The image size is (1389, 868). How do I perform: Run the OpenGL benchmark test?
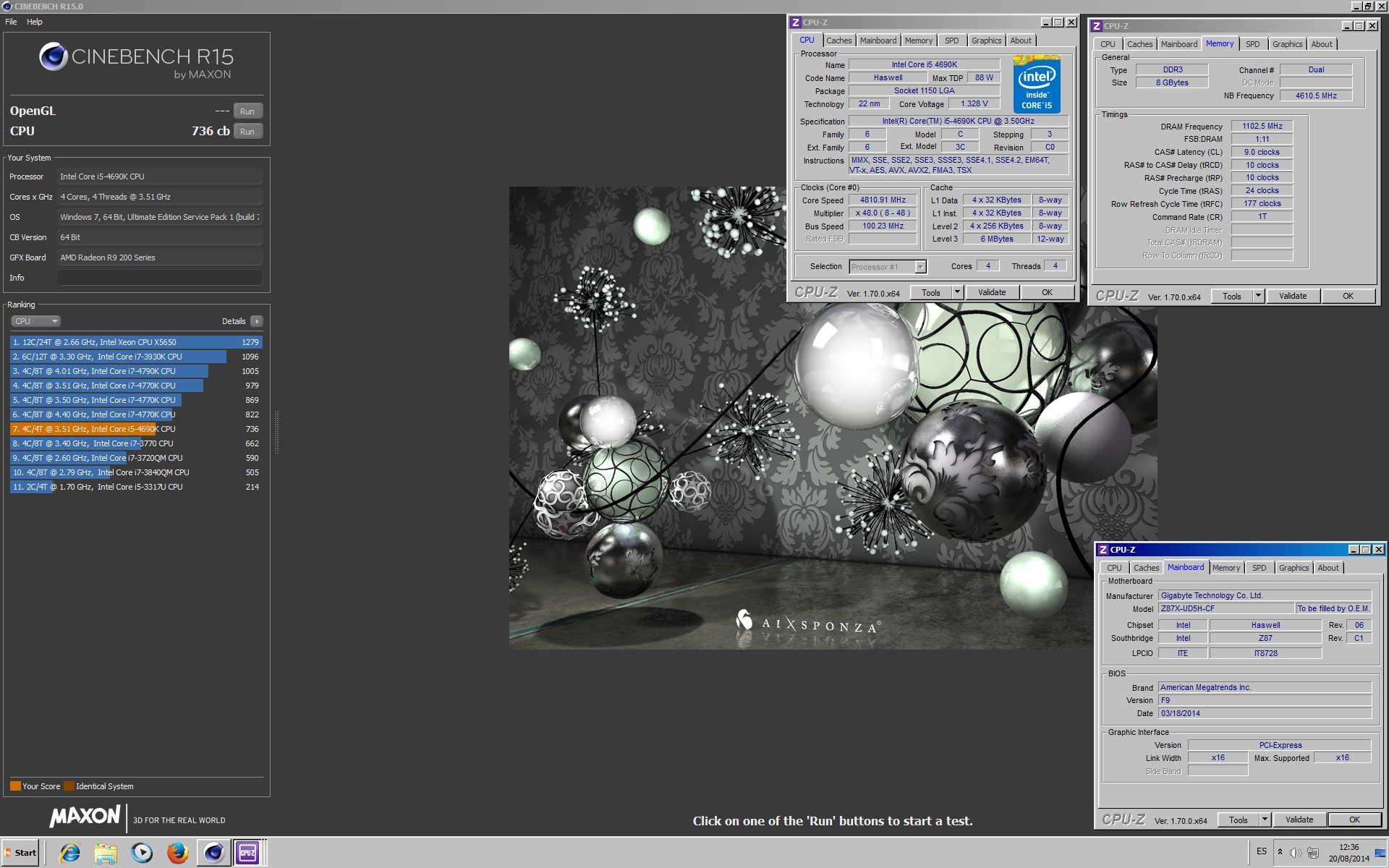point(247,111)
